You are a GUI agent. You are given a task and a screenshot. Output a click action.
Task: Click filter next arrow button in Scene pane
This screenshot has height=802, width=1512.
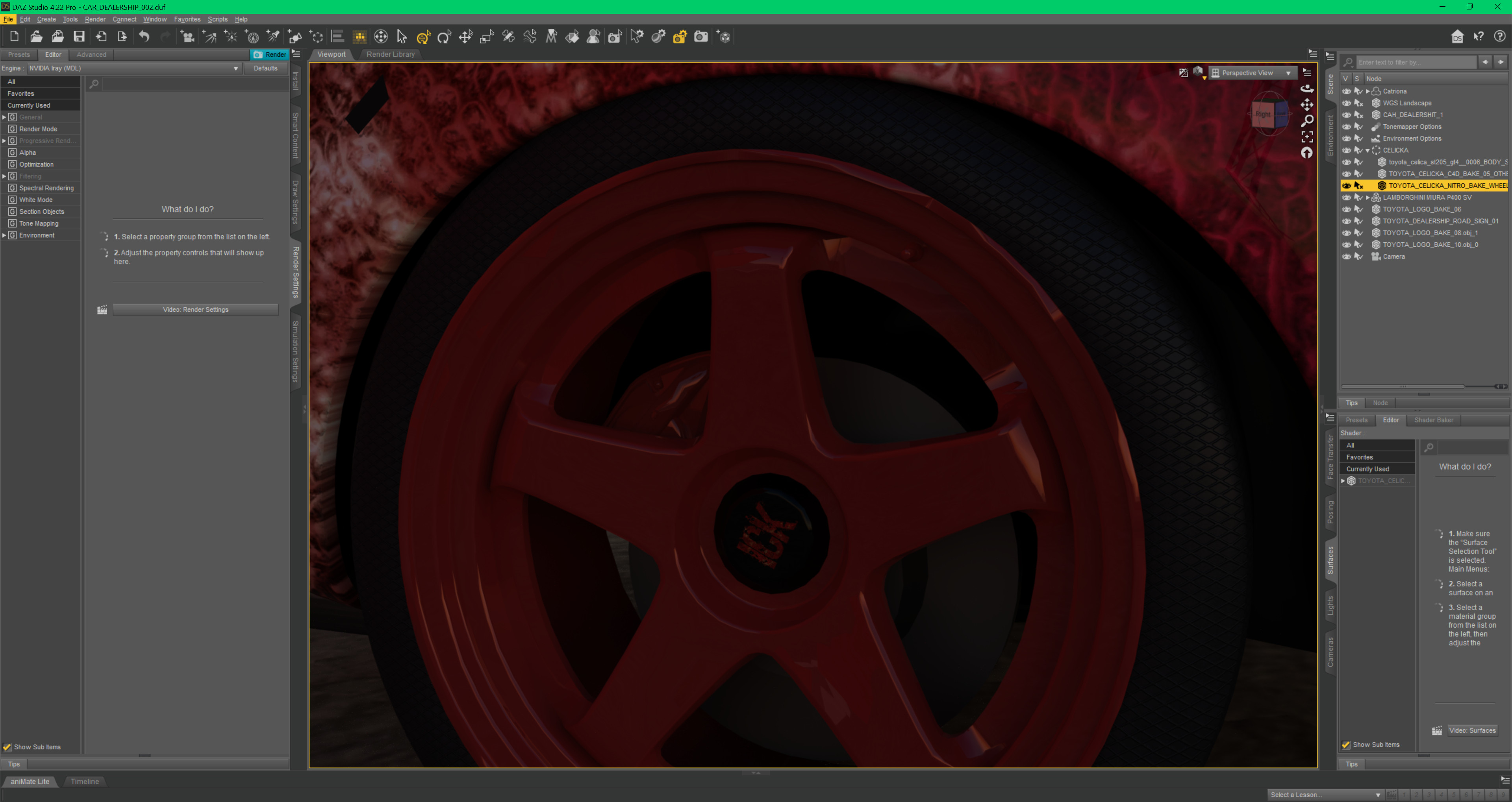[x=1500, y=62]
